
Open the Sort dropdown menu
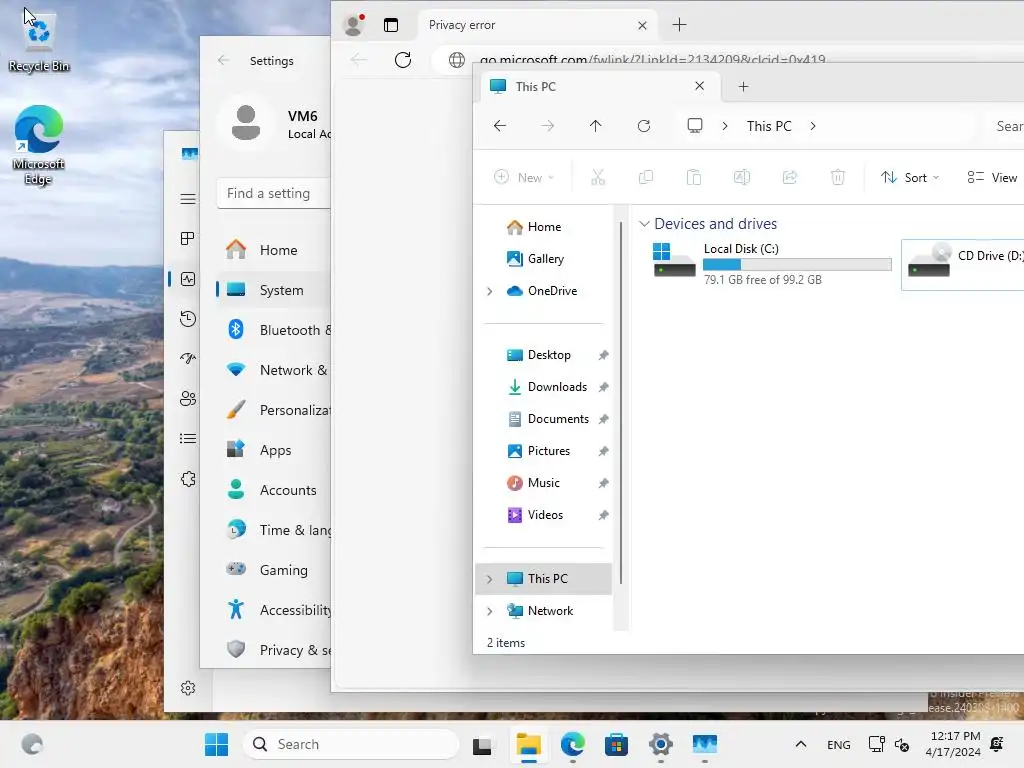click(910, 177)
